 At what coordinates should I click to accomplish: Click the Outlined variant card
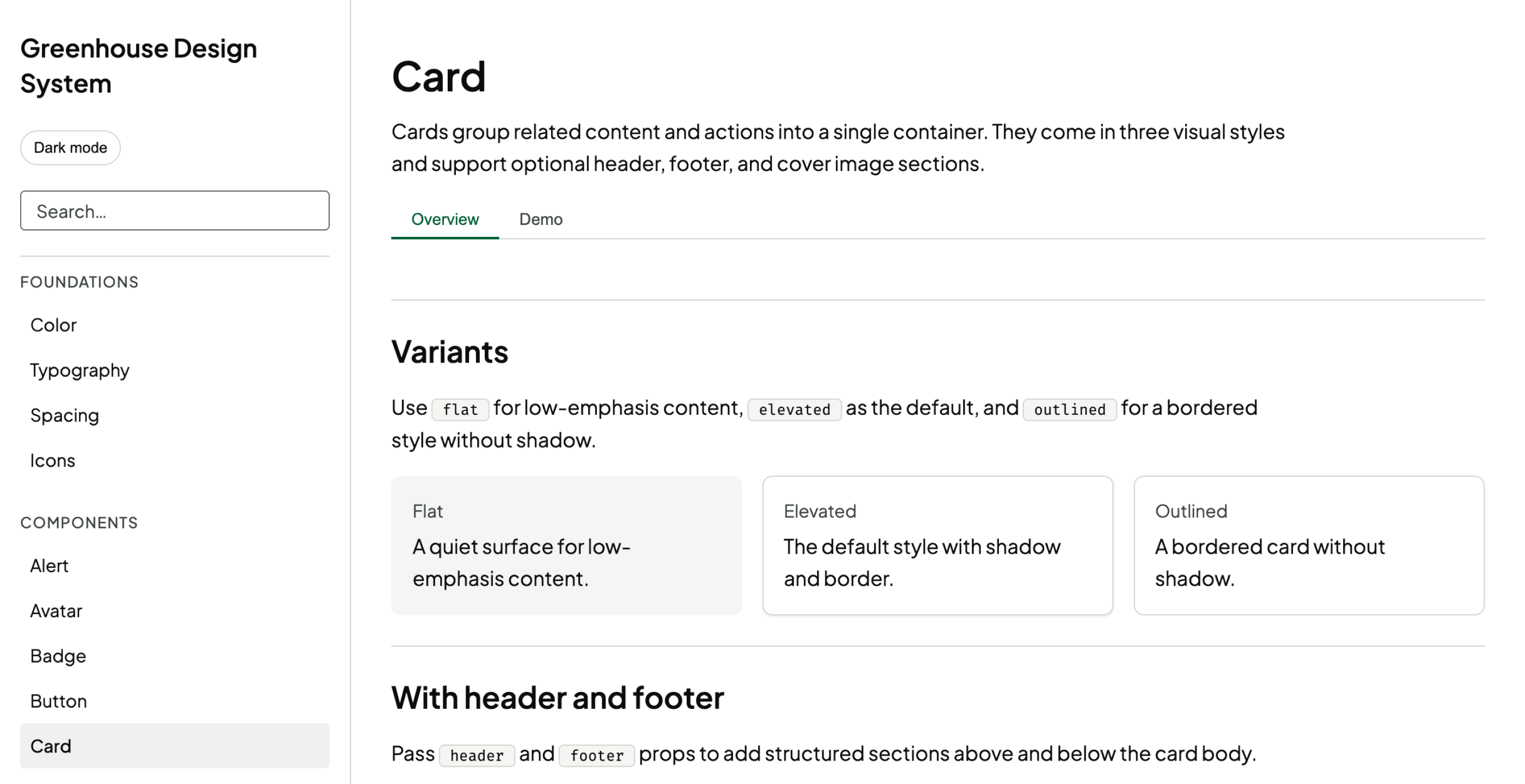coord(1309,546)
